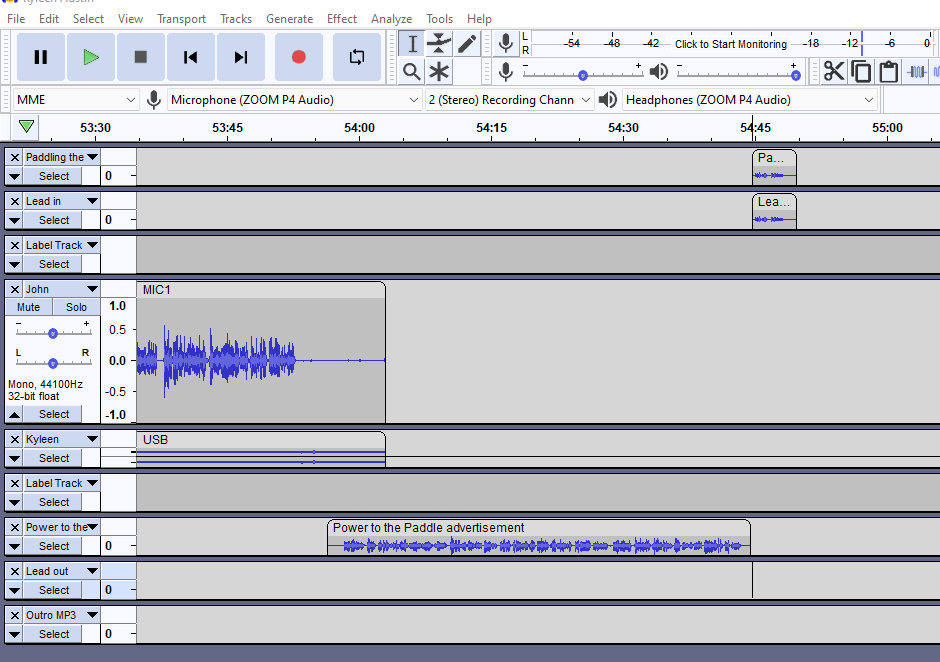Skip to end of the project
The image size is (940, 662).
[x=241, y=57]
